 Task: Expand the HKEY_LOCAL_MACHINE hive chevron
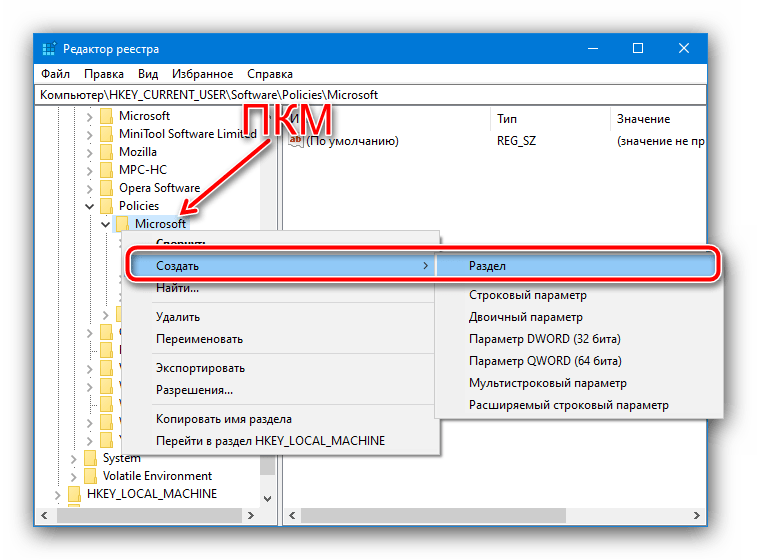[57, 495]
